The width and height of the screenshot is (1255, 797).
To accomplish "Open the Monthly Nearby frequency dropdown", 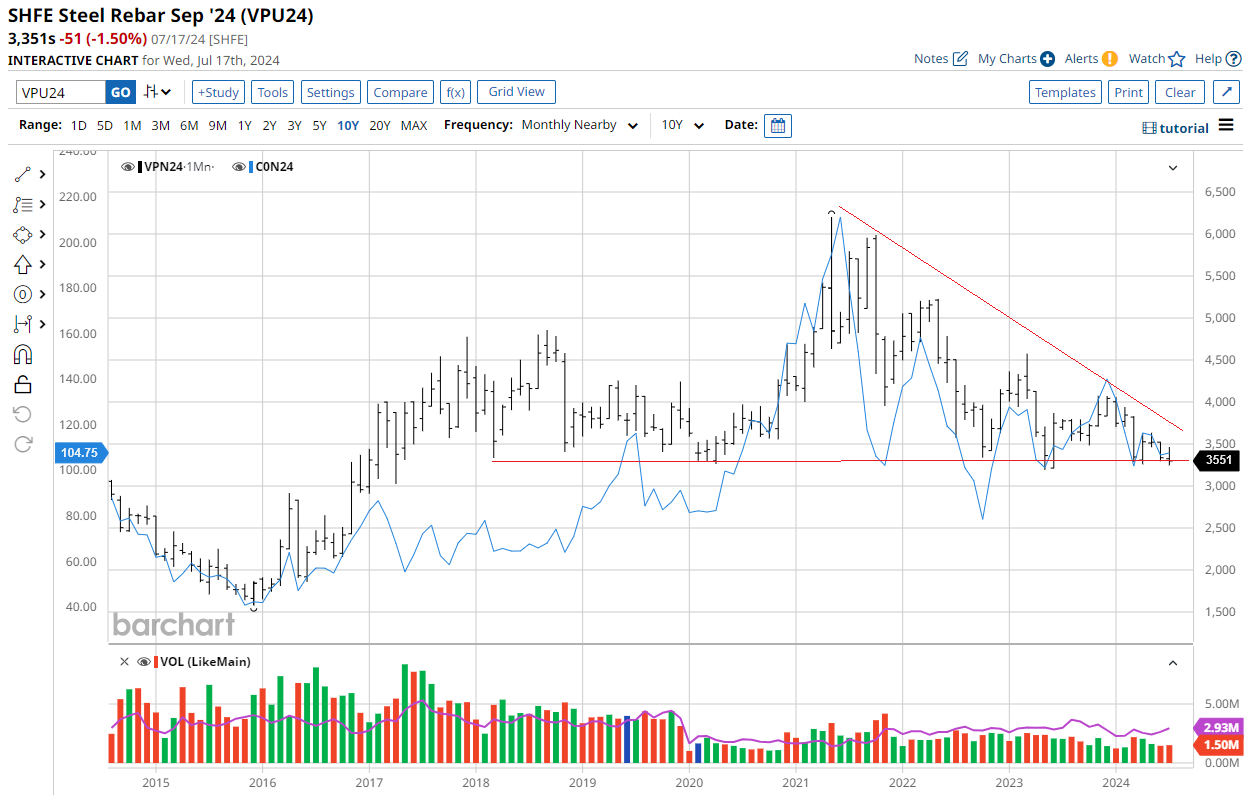I will click(x=580, y=126).
